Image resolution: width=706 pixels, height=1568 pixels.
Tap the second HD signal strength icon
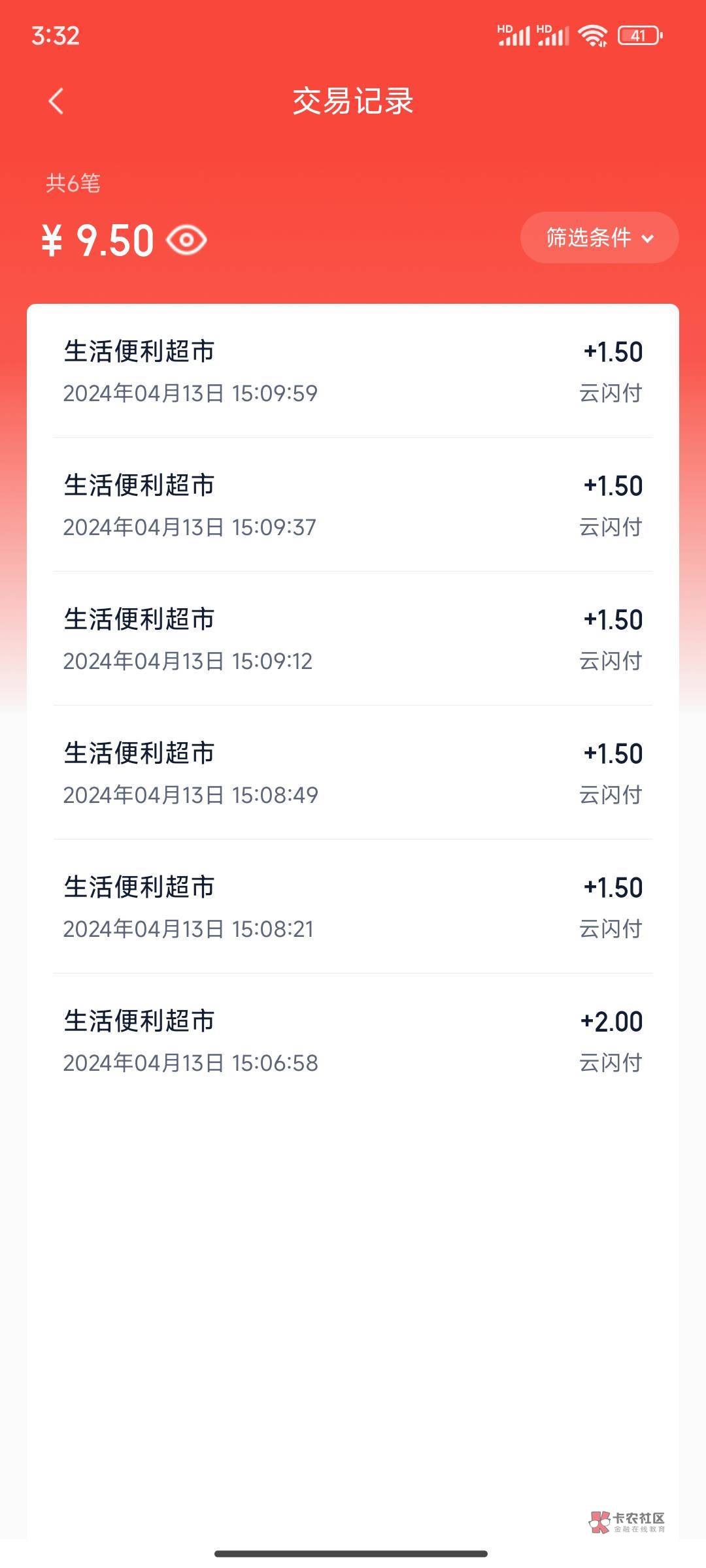point(553,35)
